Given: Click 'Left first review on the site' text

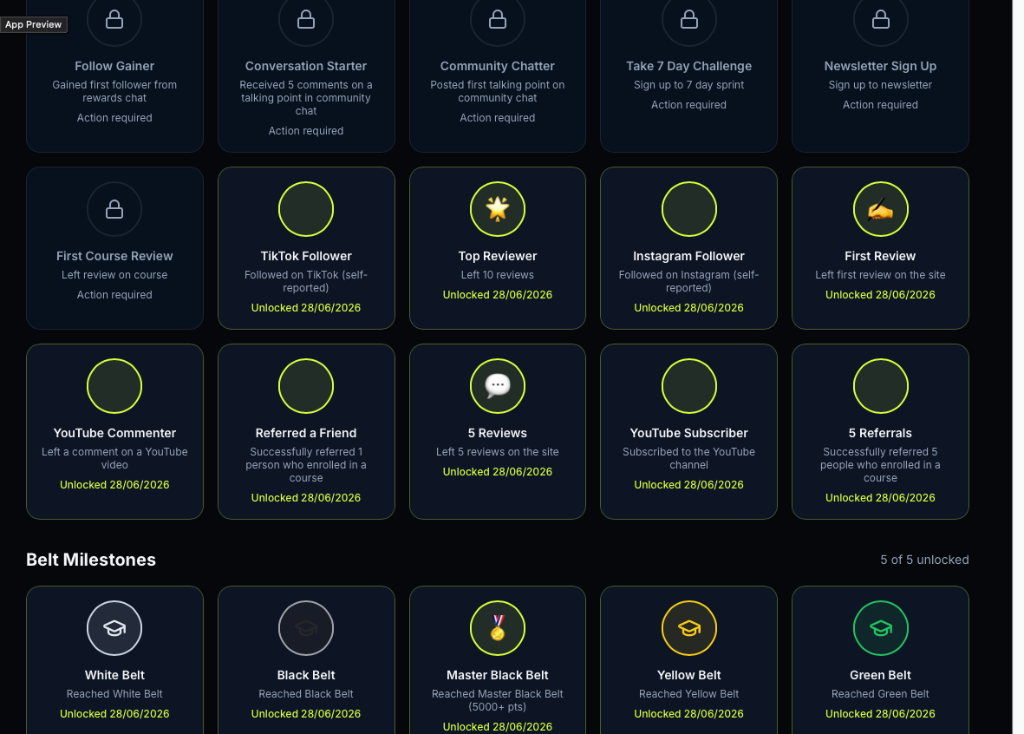Looking at the screenshot, I should (880, 275).
